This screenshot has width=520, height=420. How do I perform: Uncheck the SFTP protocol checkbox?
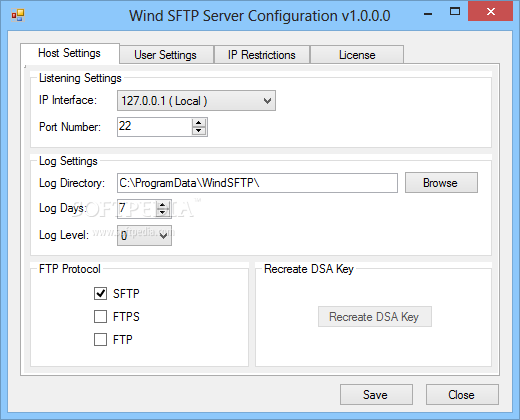tap(100, 294)
